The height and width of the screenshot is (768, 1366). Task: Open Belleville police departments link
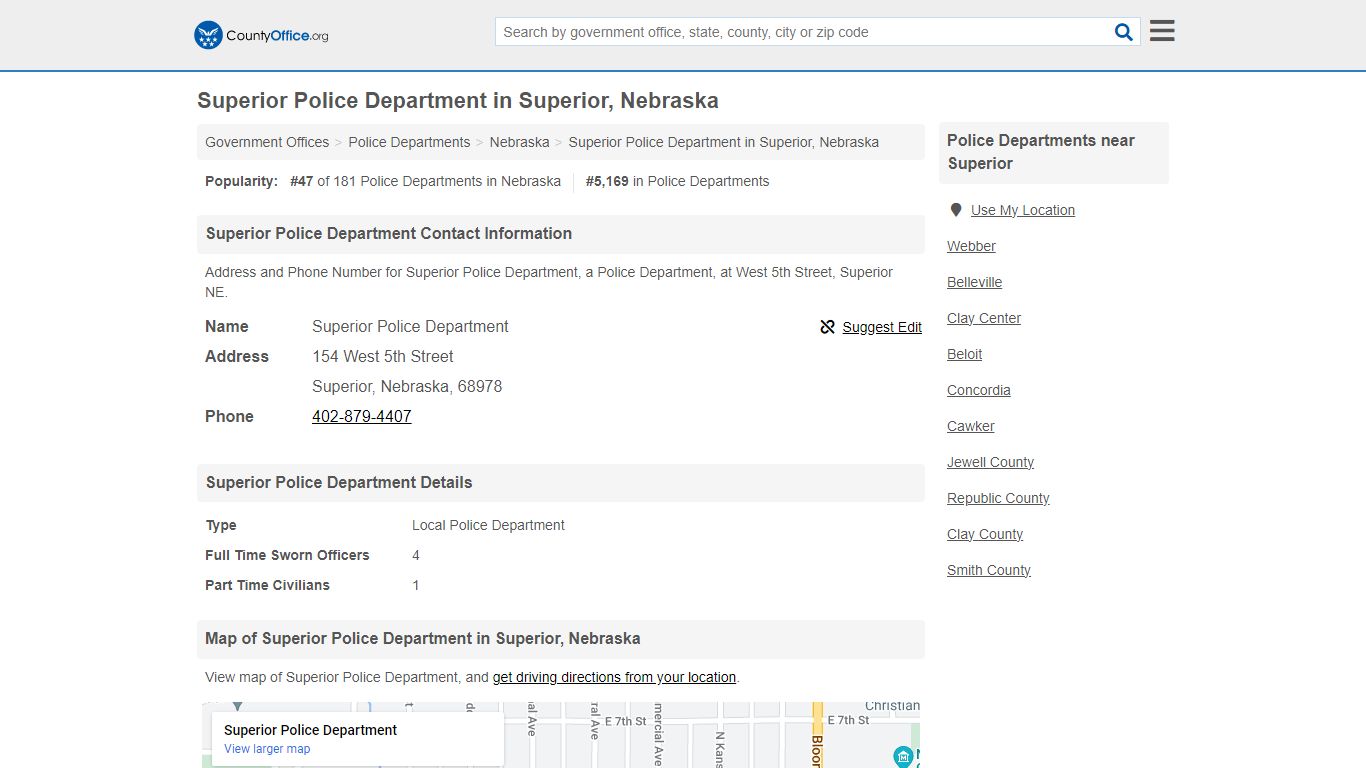[974, 282]
